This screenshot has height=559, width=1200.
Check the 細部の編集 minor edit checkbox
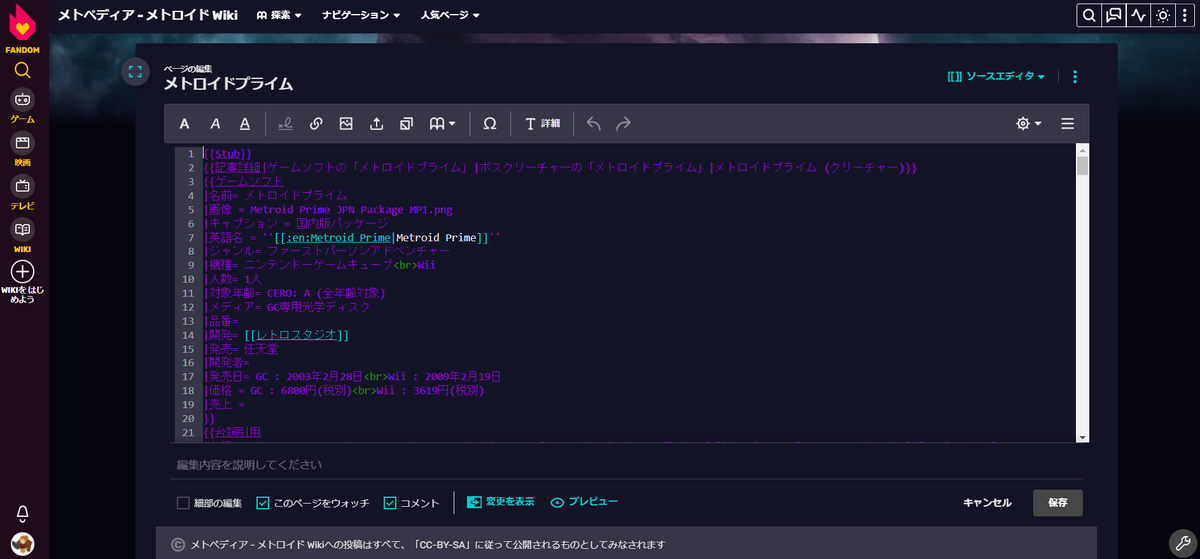[x=183, y=502]
